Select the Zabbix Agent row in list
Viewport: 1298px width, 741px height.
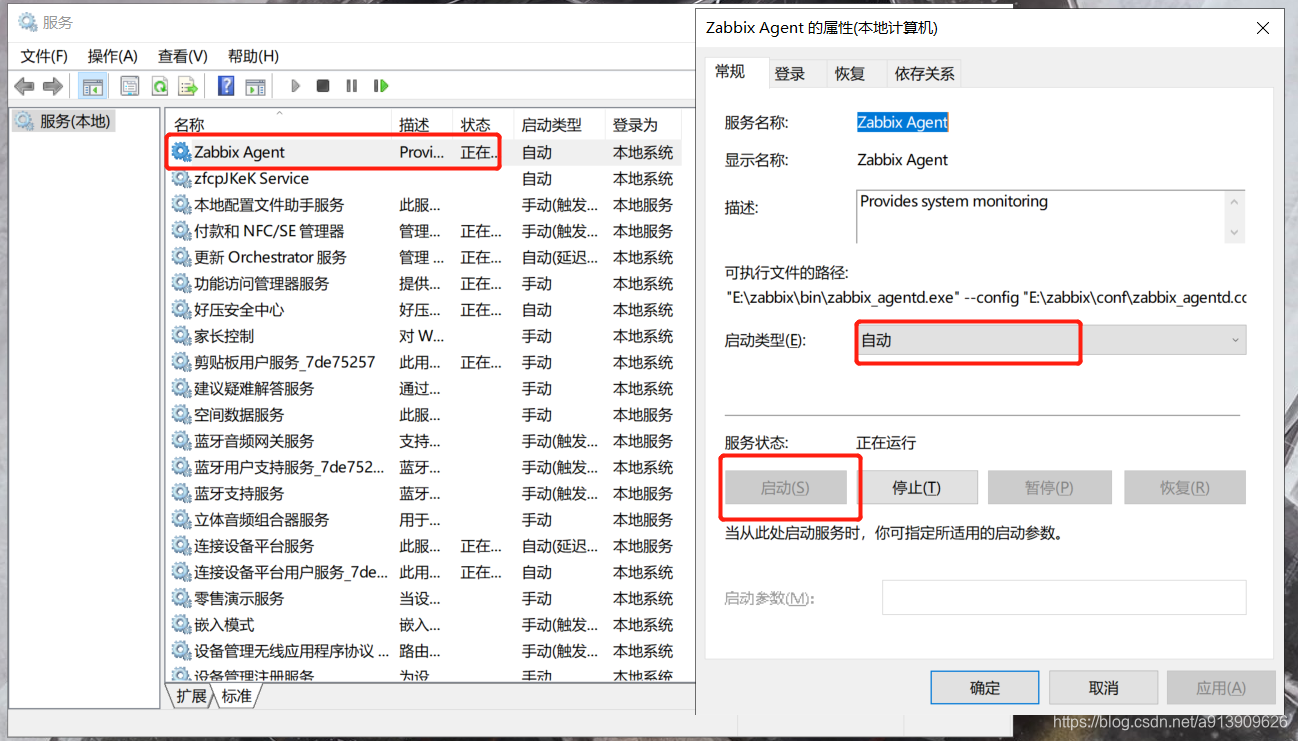tap(424, 152)
